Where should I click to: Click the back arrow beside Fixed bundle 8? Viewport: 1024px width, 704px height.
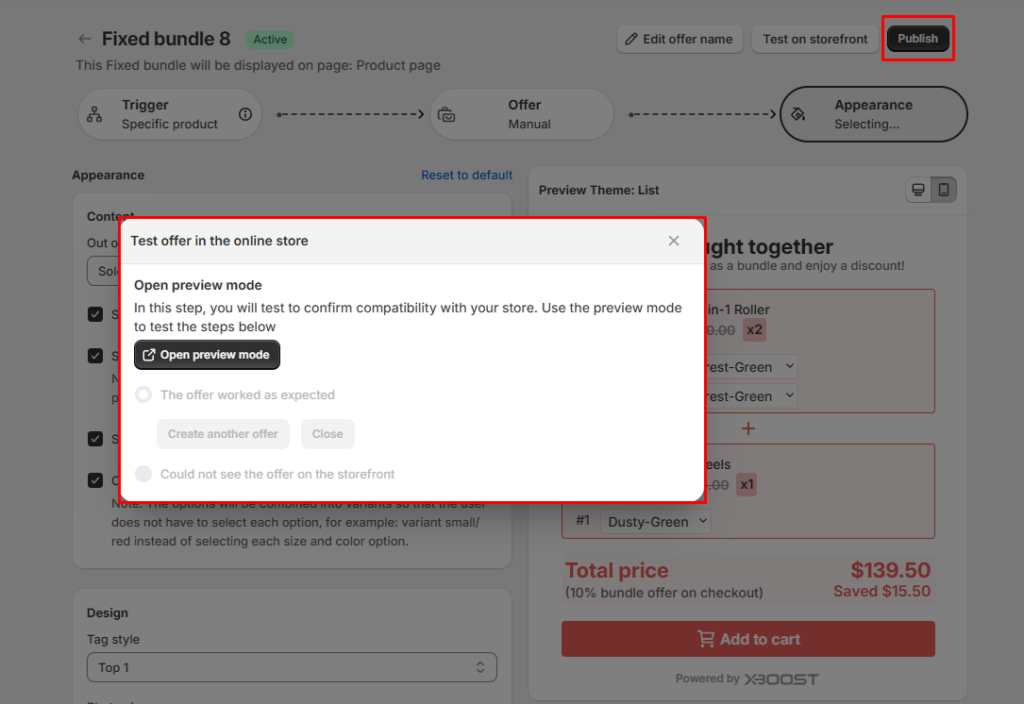pos(84,39)
